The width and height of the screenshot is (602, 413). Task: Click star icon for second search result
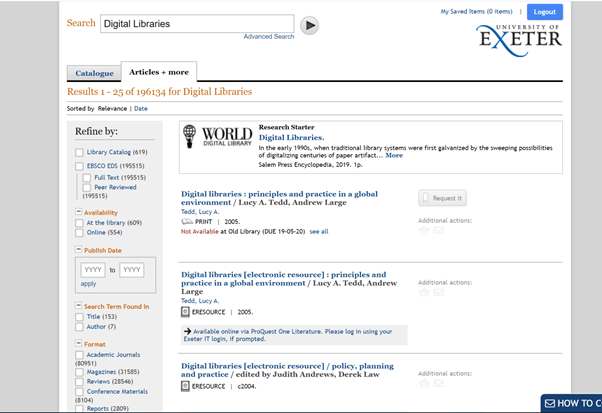pyautogui.click(x=424, y=293)
